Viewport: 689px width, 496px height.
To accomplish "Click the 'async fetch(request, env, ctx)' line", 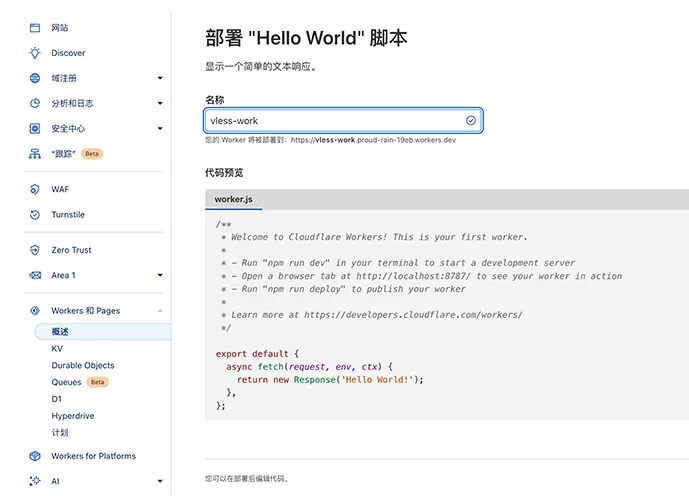I will [x=309, y=367].
